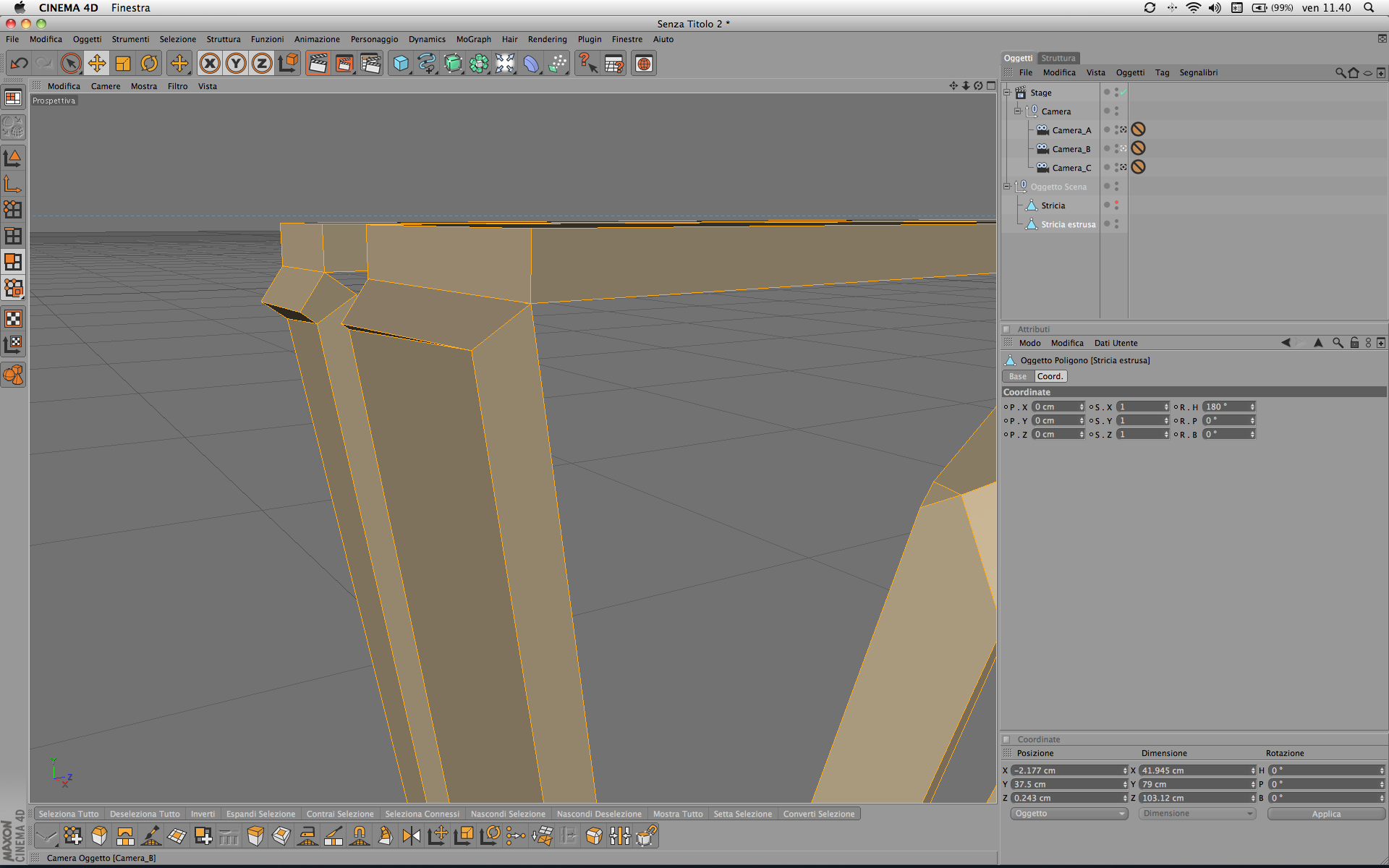Click Seleziona Connessi button
Image resolution: width=1389 pixels, height=868 pixels.
[422, 814]
